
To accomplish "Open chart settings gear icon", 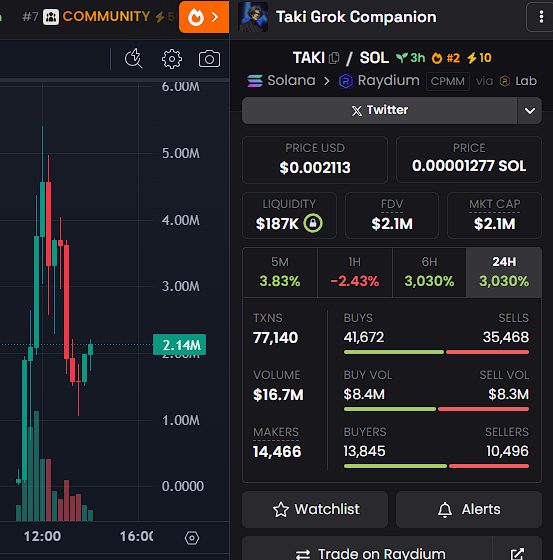I will point(172,59).
